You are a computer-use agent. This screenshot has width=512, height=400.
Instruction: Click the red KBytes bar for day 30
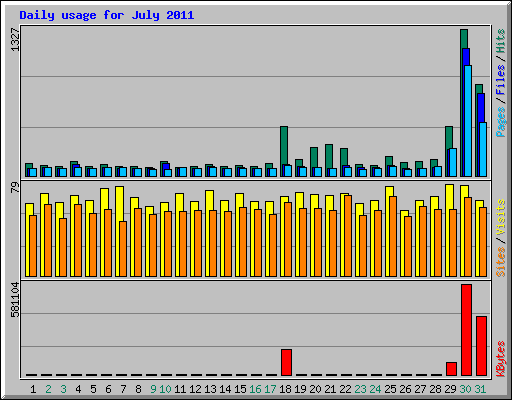coord(466,330)
